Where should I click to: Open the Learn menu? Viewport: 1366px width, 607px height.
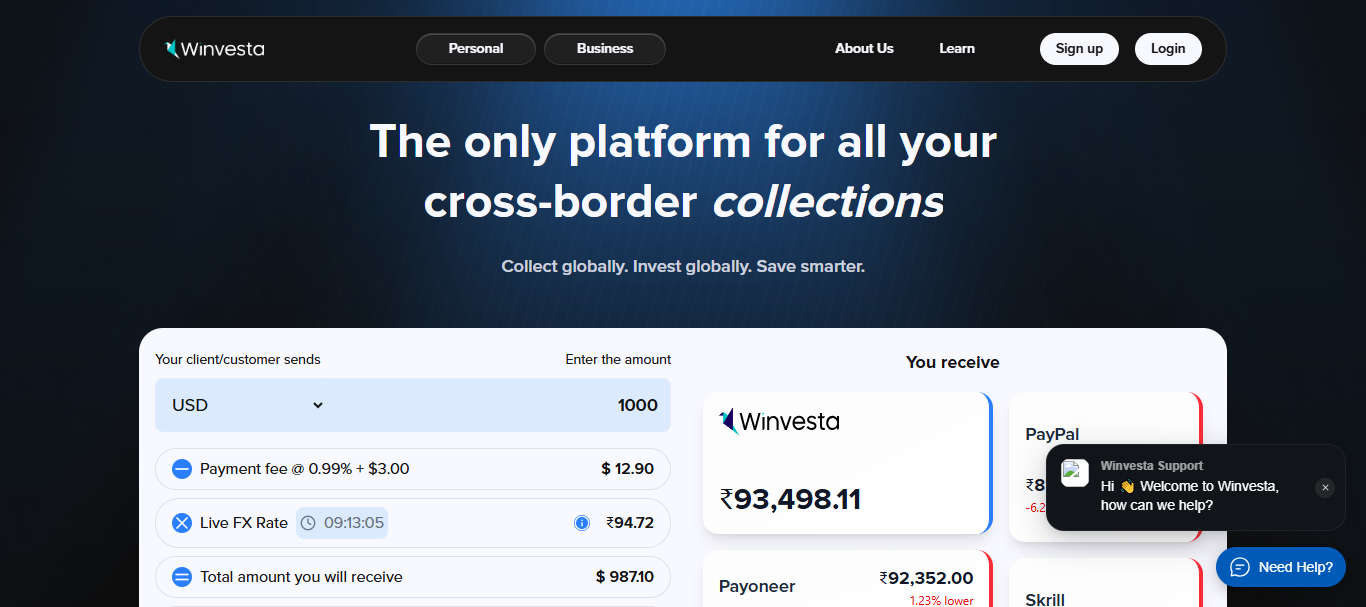pos(957,48)
